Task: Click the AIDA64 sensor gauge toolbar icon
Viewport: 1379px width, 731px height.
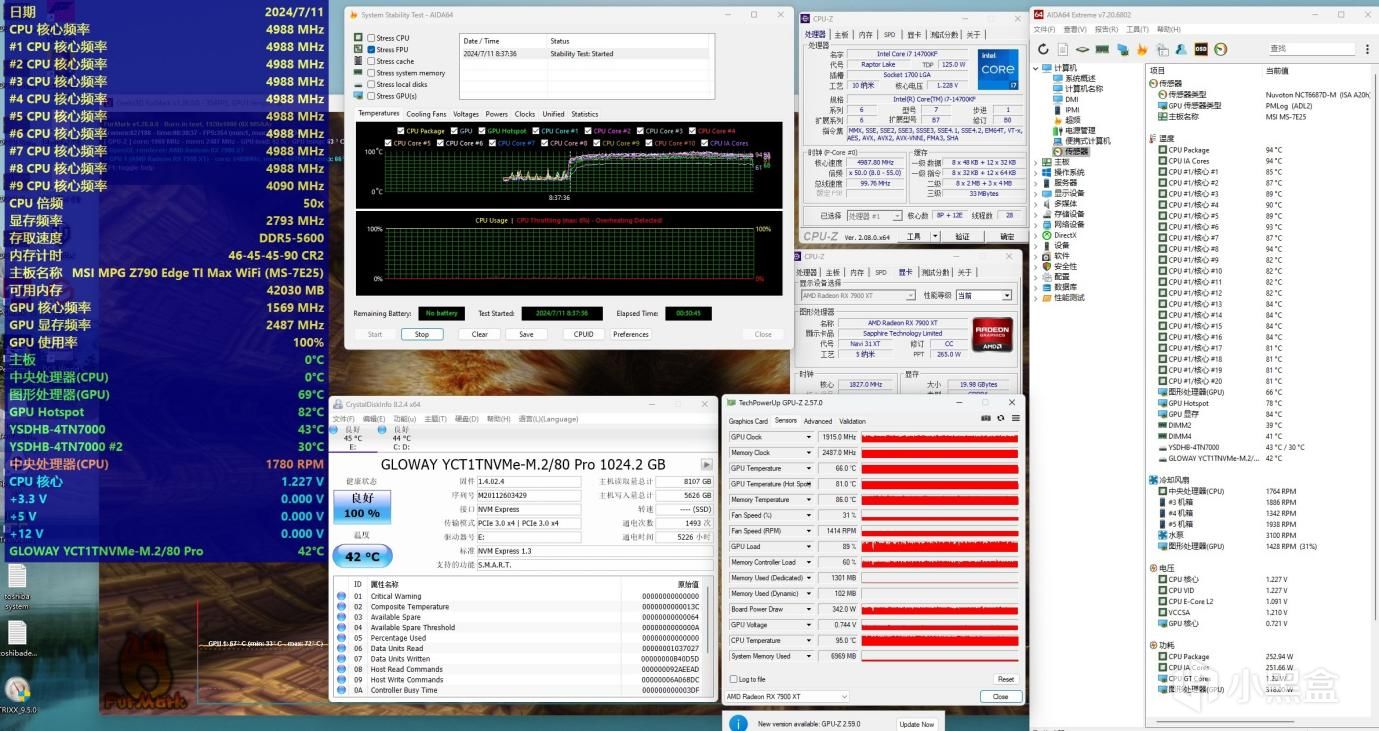Action: [1220, 49]
